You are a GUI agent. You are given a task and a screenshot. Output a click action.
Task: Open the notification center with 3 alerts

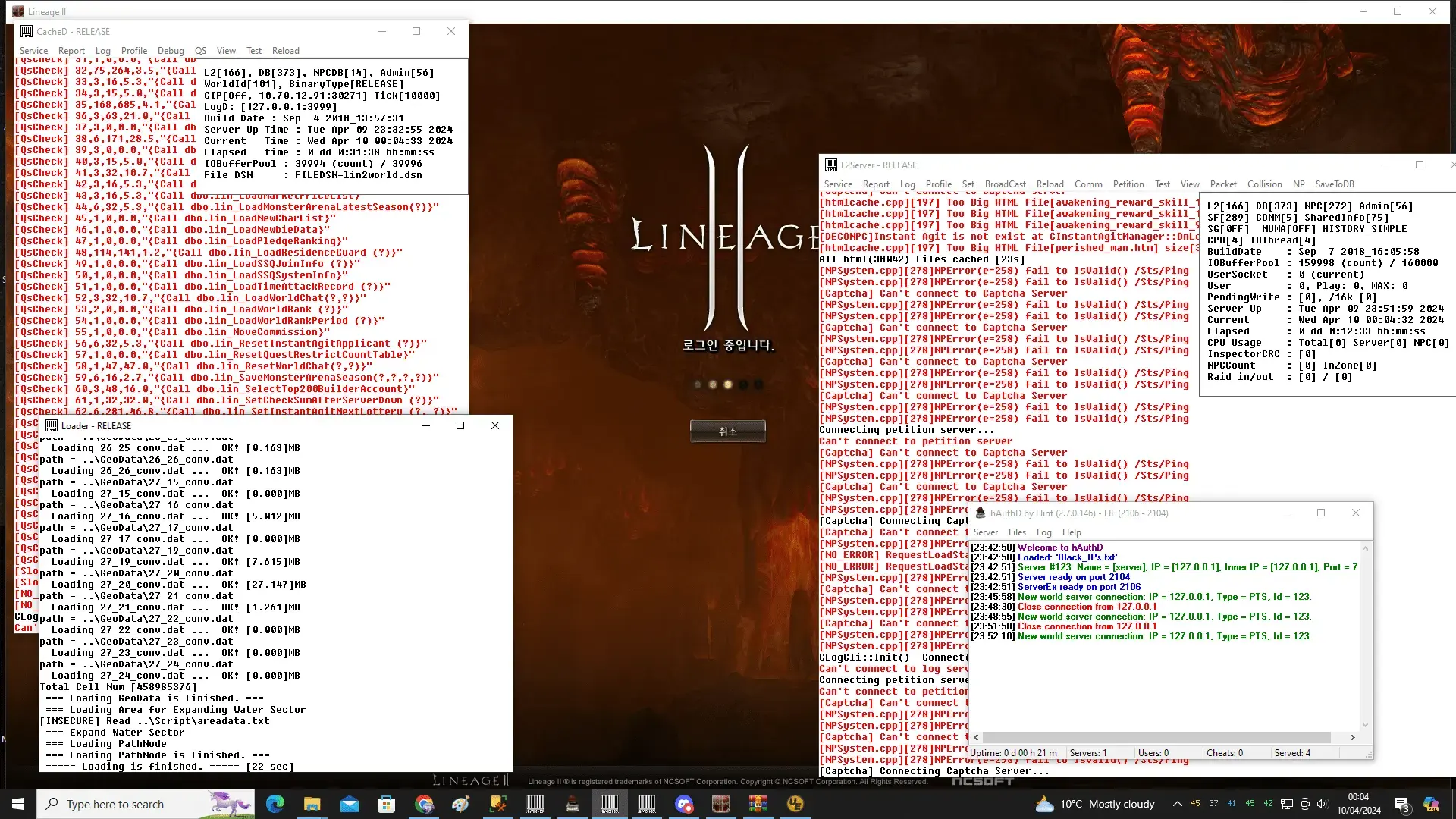pos(1401,805)
